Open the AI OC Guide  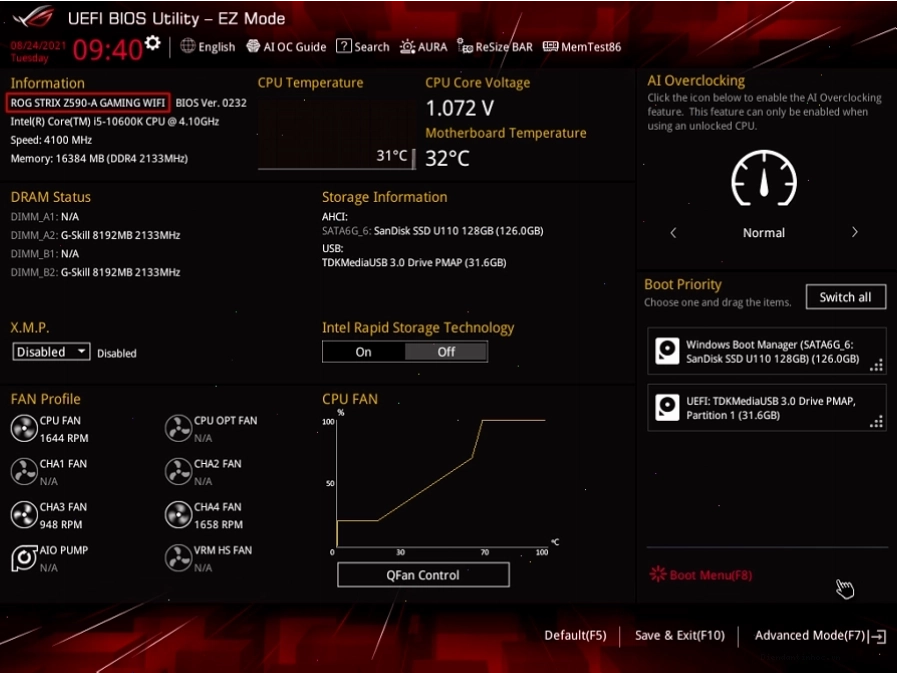tap(286, 46)
